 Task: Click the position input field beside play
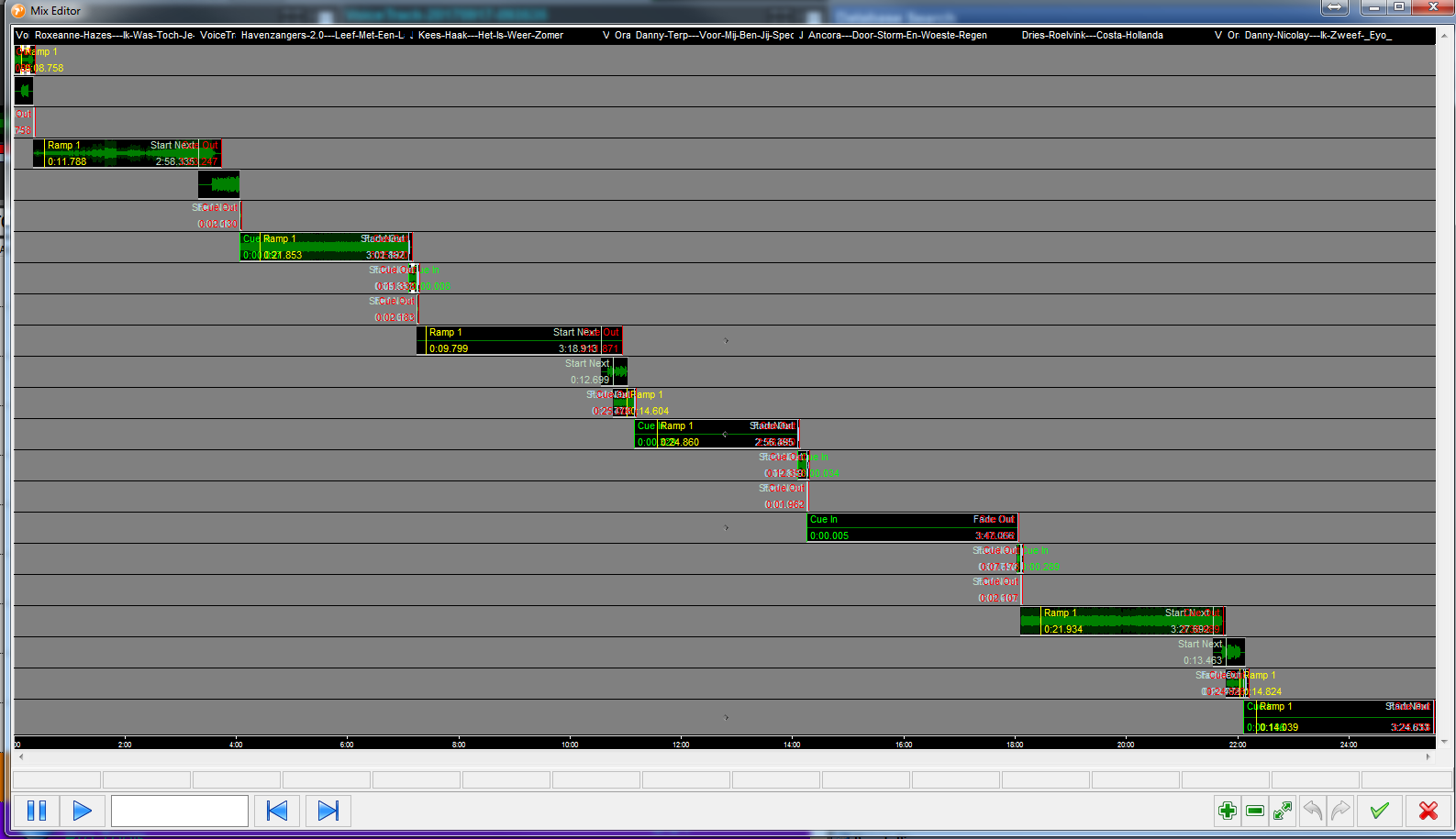tap(180, 811)
